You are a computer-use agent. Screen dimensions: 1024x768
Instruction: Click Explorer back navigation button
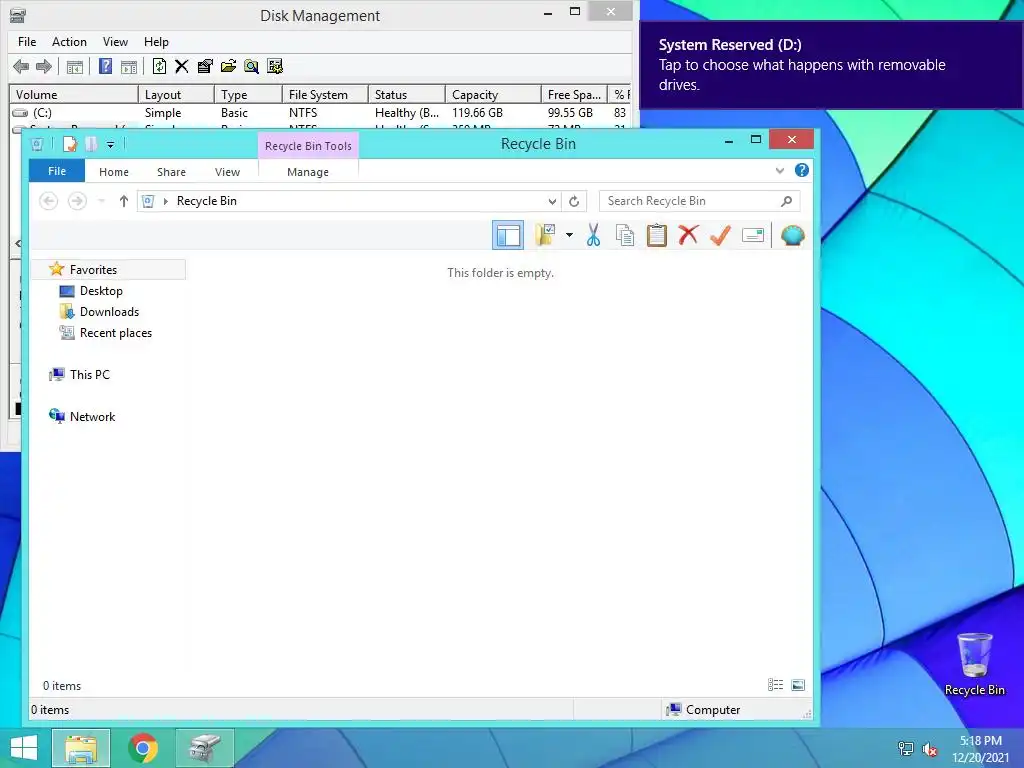coord(48,201)
